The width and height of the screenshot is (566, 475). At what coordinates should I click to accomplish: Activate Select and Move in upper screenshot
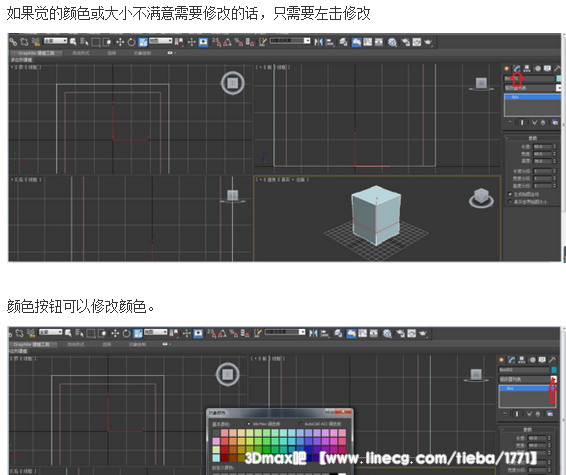[x=120, y=42]
